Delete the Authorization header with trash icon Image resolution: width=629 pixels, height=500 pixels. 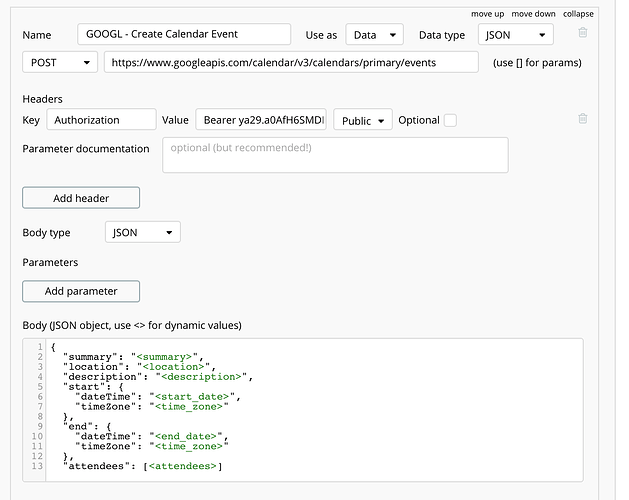(x=582, y=119)
